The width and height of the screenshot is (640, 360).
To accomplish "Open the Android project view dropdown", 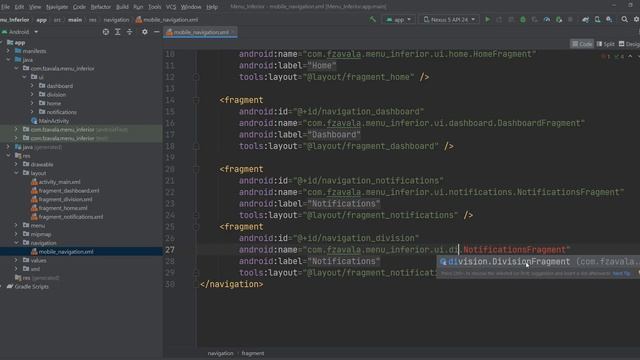I will 20,32.
